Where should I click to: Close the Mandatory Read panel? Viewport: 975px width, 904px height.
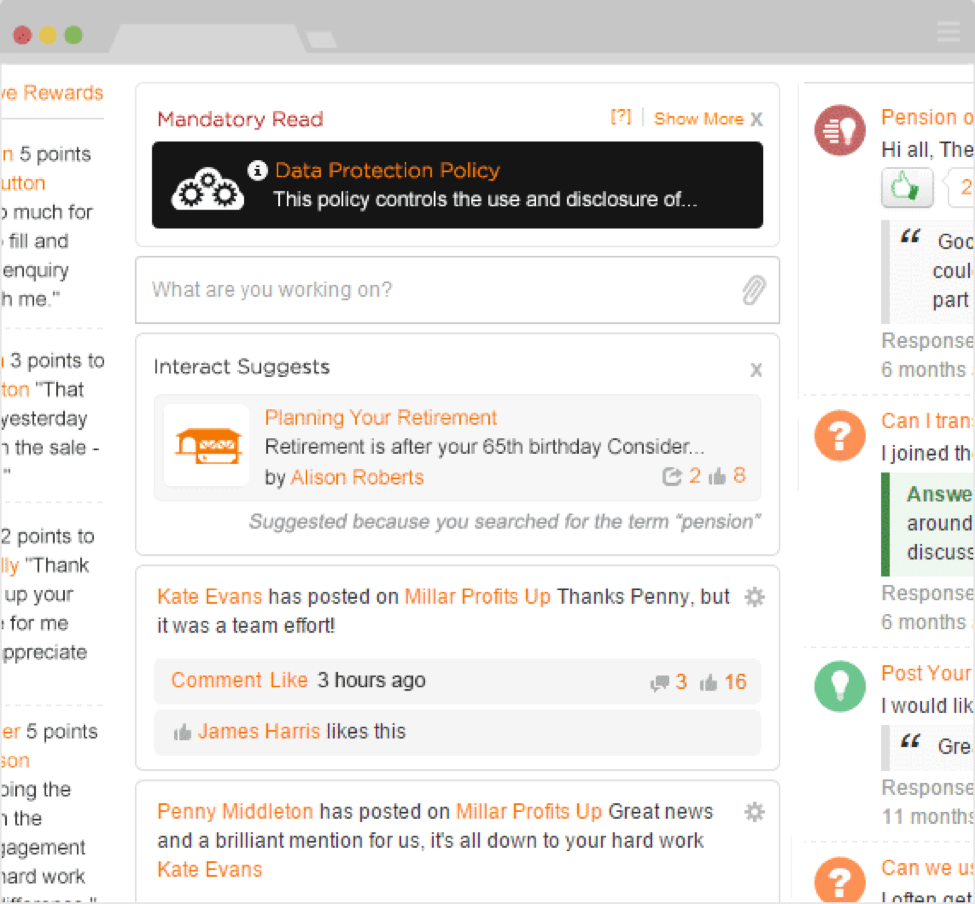[x=756, y=119]
